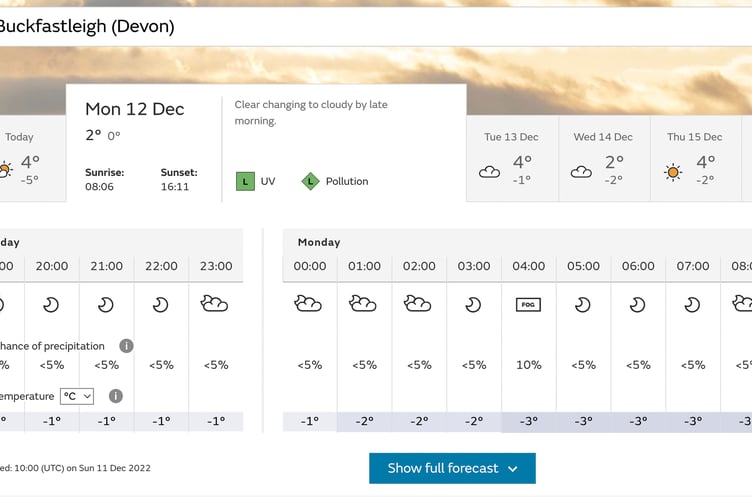Select the Today forecast tab
This screenshot has height=500, width=752.
pos(32,158)
